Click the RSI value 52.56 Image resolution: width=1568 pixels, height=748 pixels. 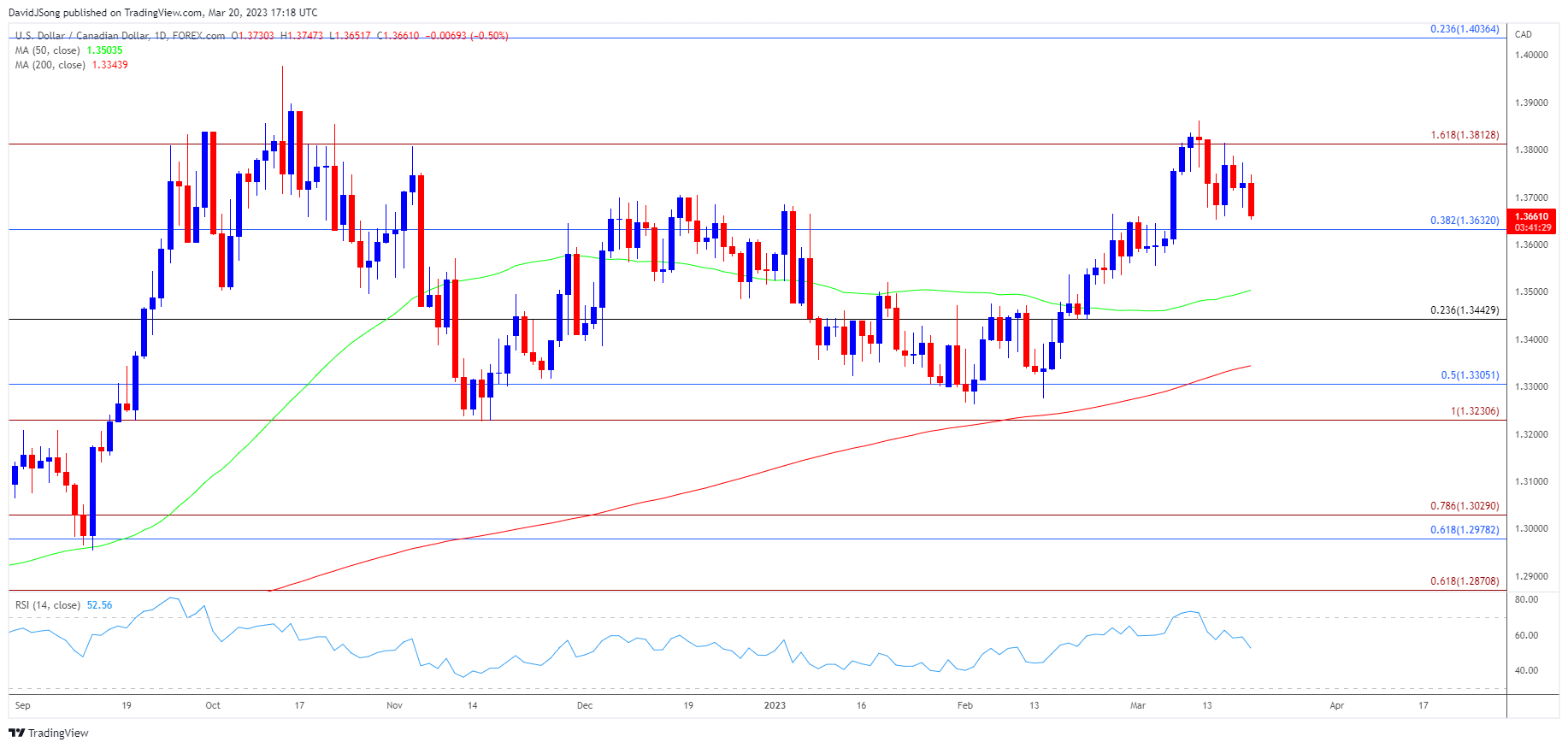tap(99, 605)
